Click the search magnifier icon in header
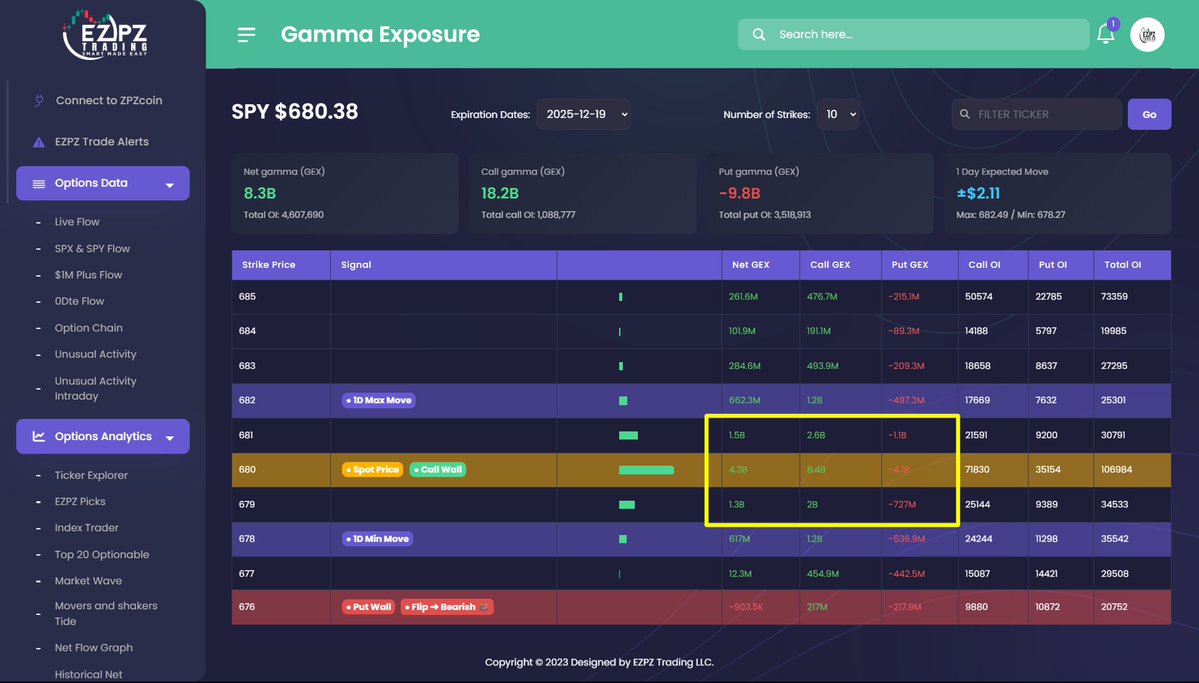 click(x=759, y=34)
